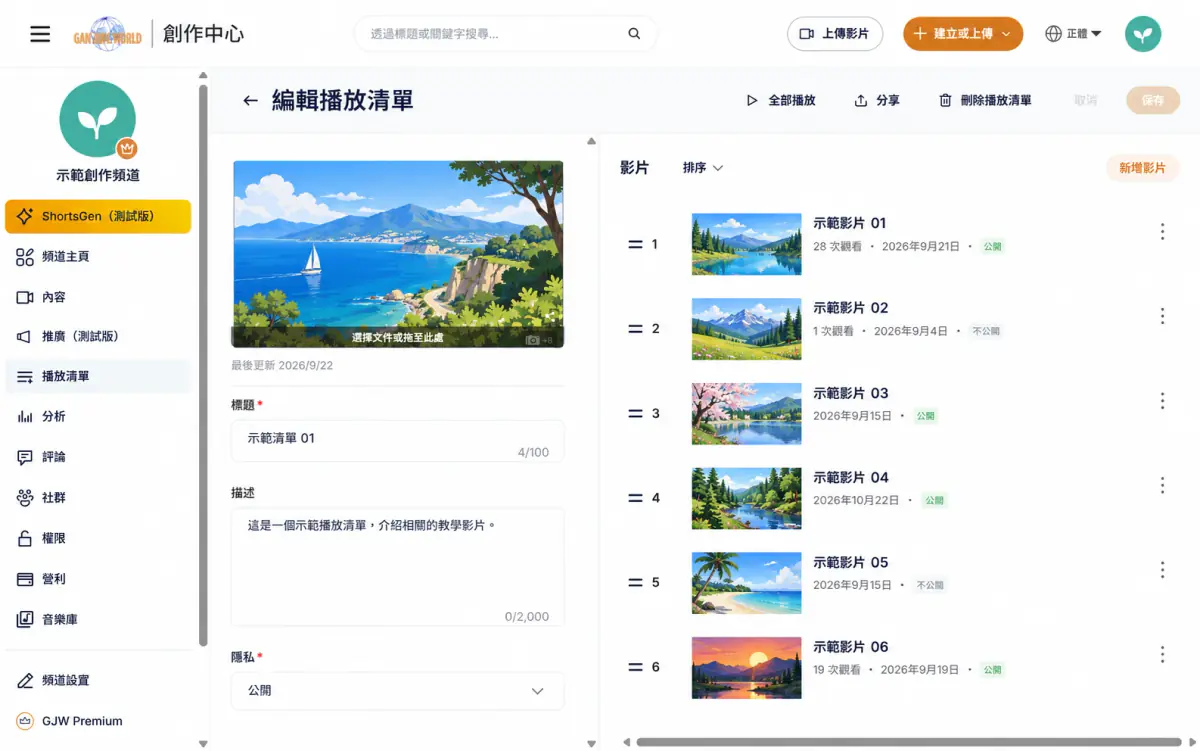The image size is (1200, 751).
Task: Click the 上傳影片 button
Action: [x=834, y=34]
